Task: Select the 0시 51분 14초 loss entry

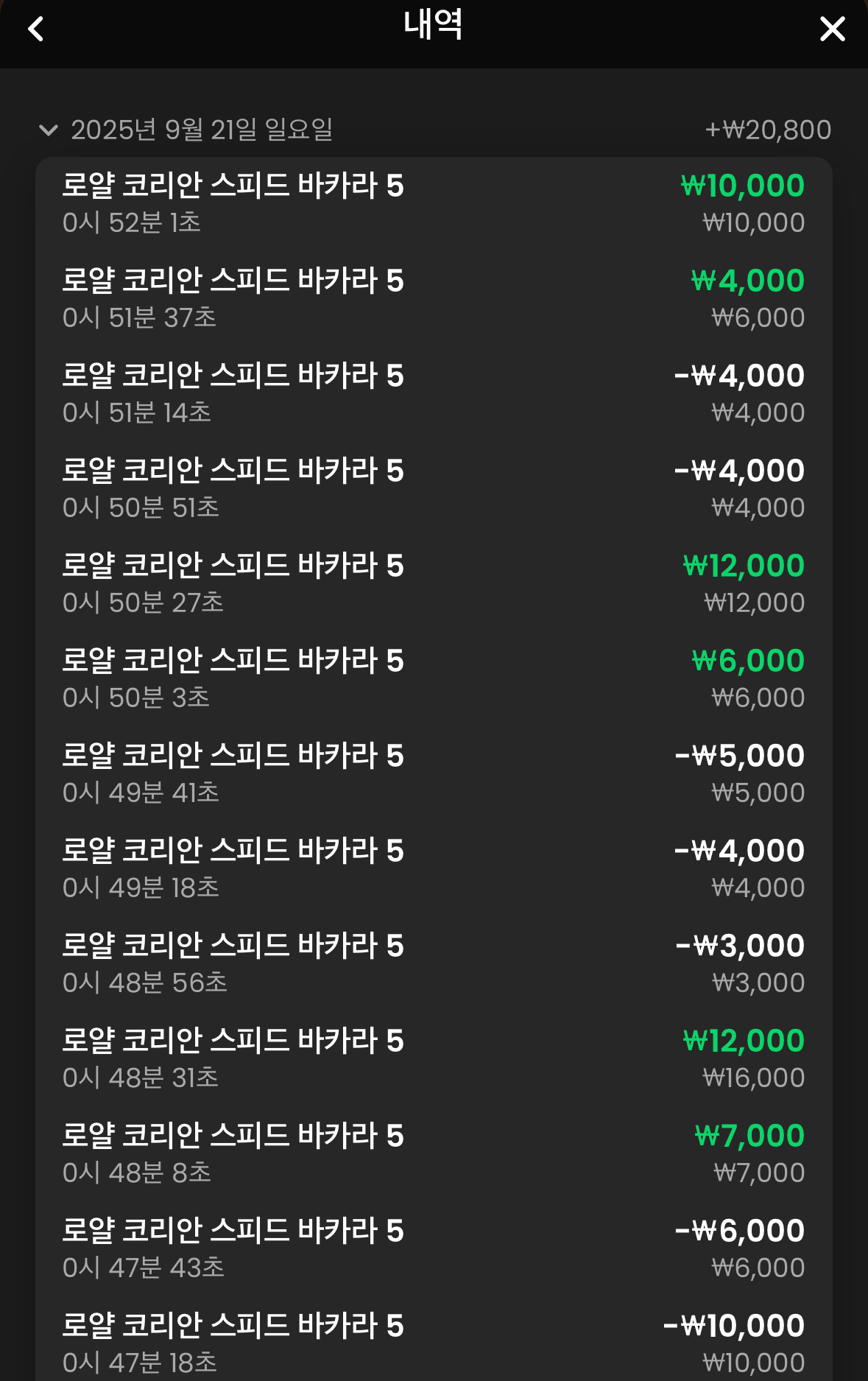Action: click(x=434, y=393)
